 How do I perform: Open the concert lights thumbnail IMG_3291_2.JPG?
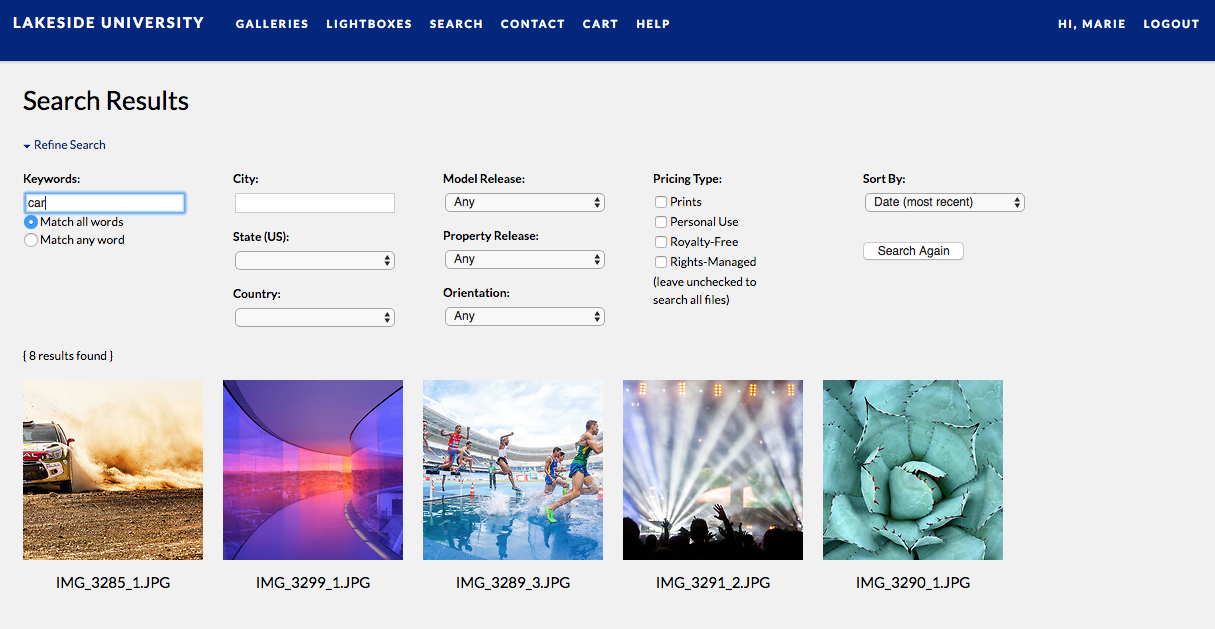(713, 470)
